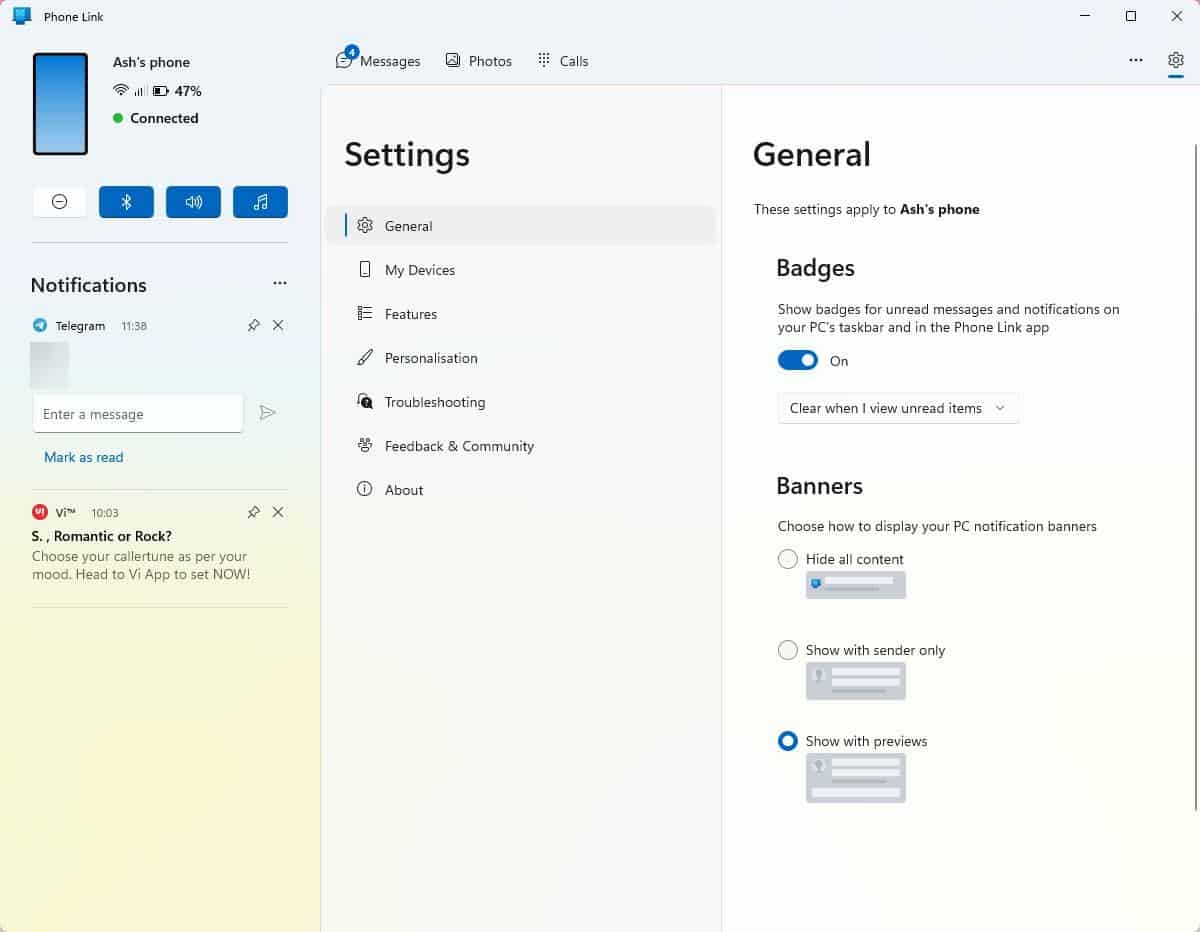Switch to the Photos tab
The width and height of the screenshot is (1200, 932).
pyautogui.click(x=478, y=60)
